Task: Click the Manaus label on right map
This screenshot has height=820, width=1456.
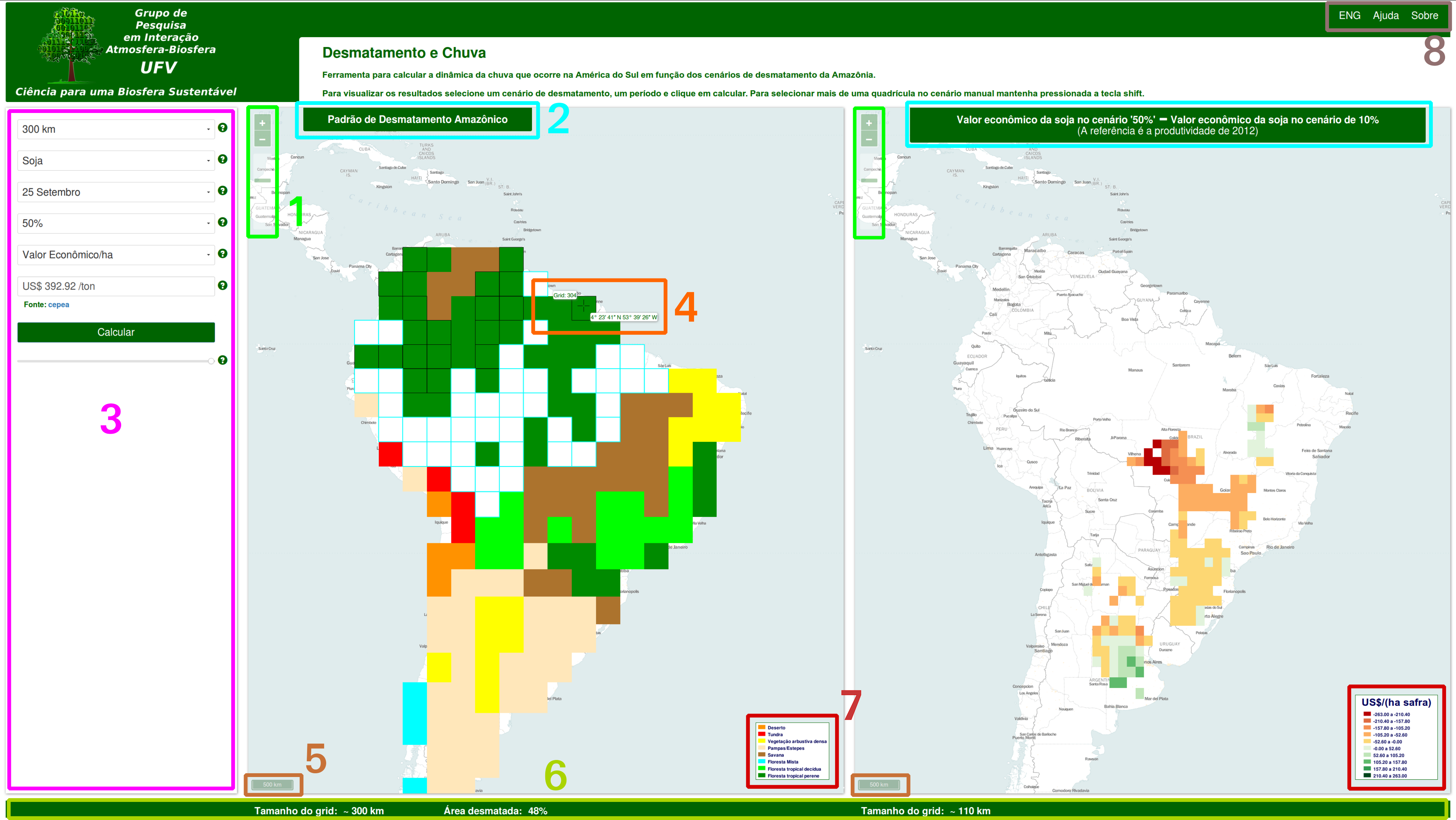Action: [x=1135, y=370]
